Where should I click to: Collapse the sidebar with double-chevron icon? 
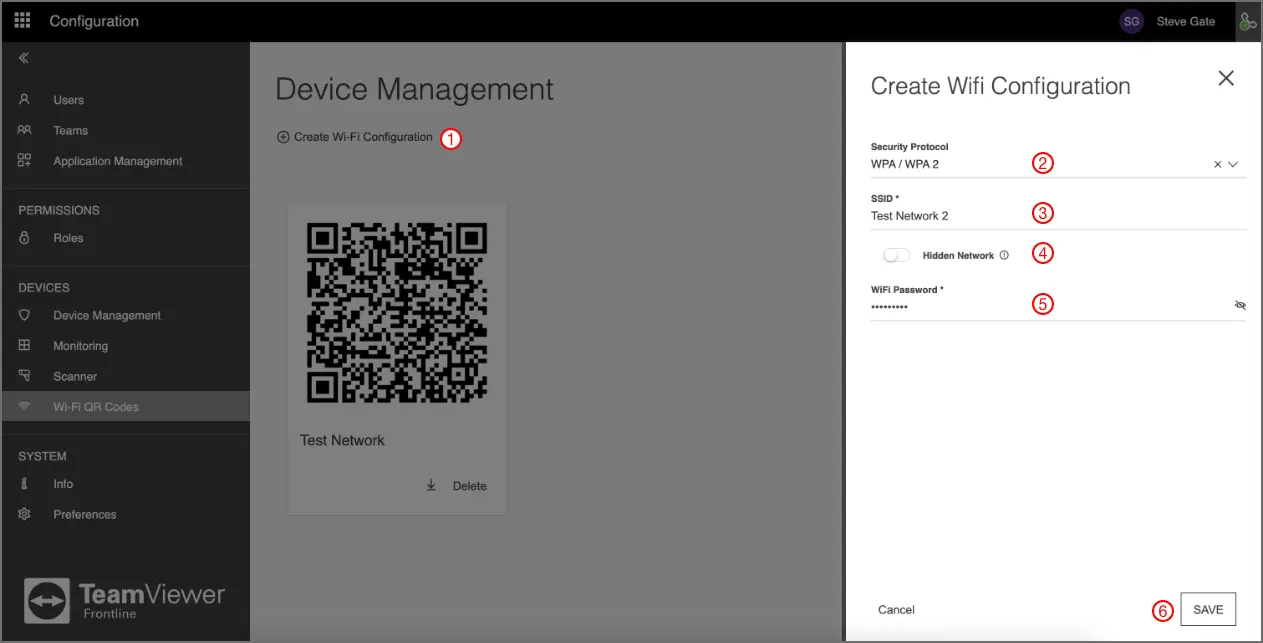(x=24, y=58)
